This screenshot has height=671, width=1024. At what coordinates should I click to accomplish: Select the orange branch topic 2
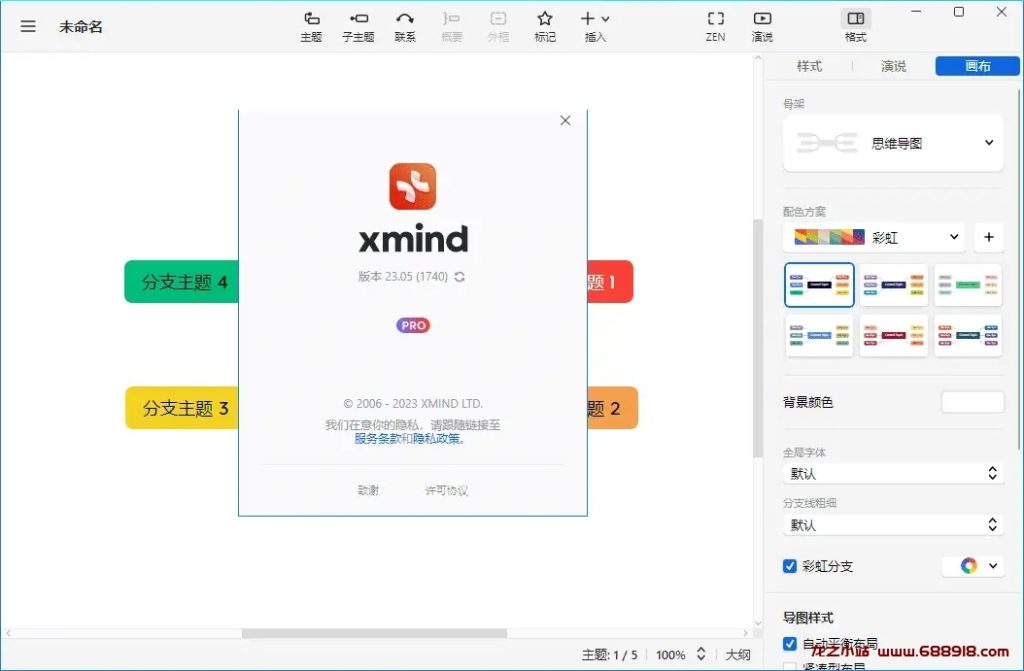pyautogui.click(x=612, y=408)
